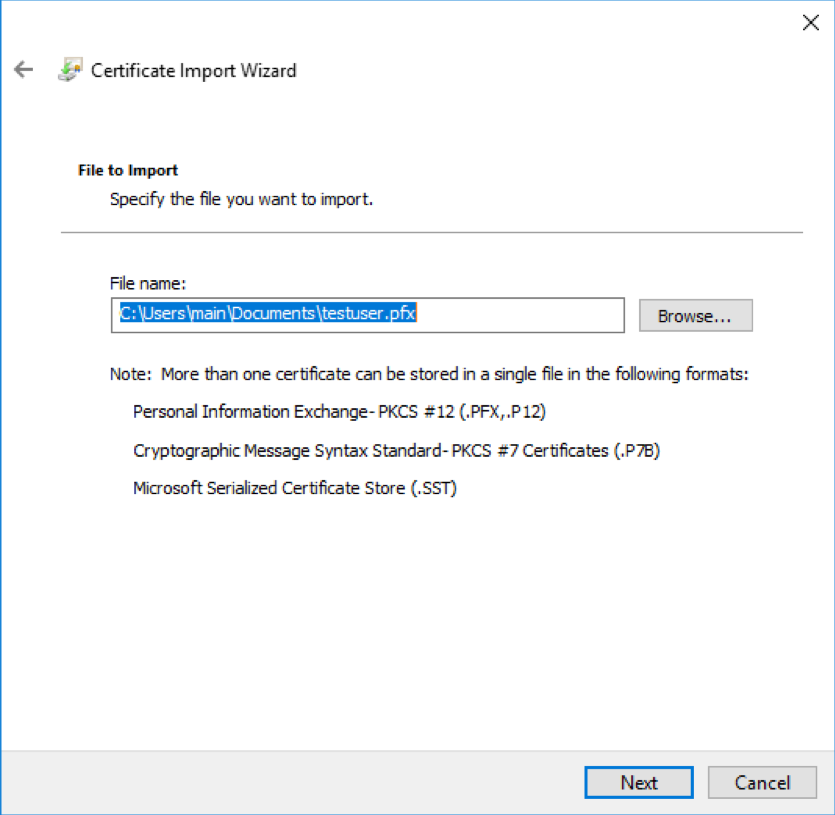Select the certificate icon in the wizard header

[x=68, y=70]
